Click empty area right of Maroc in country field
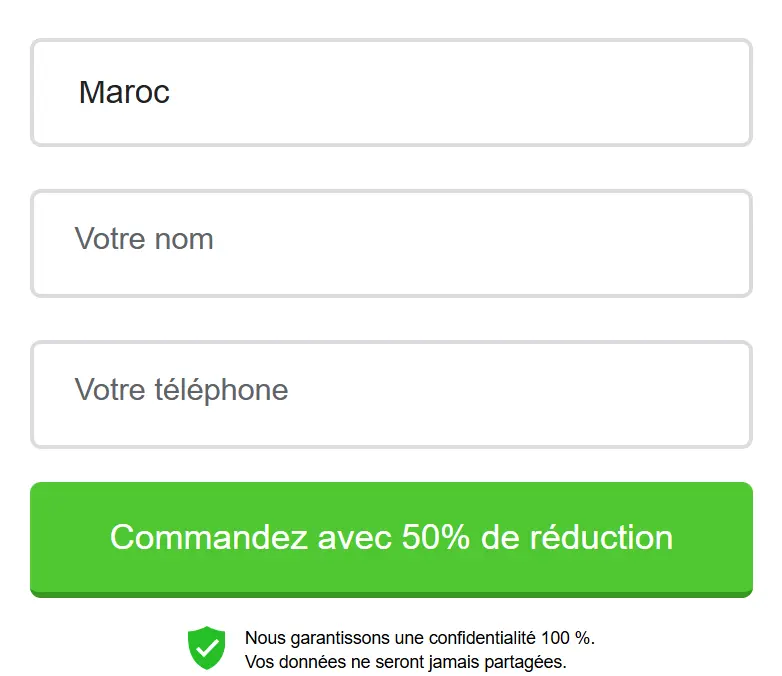The height and width of the screenshot is (676, 782). point(500,93)
